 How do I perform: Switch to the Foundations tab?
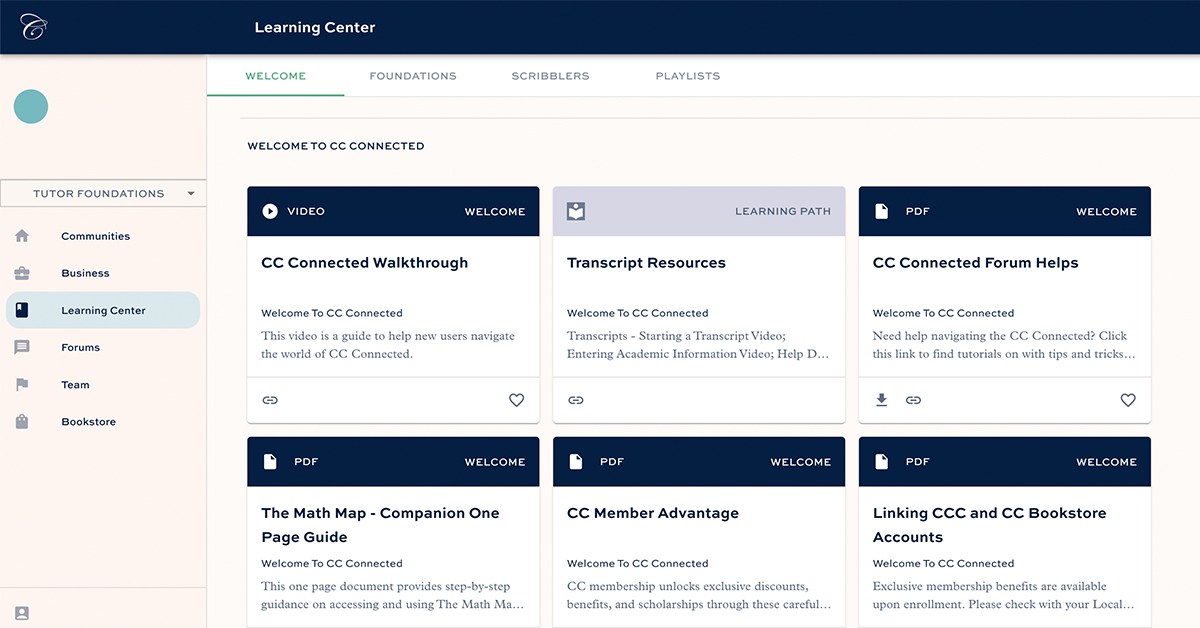click(413, 76)
